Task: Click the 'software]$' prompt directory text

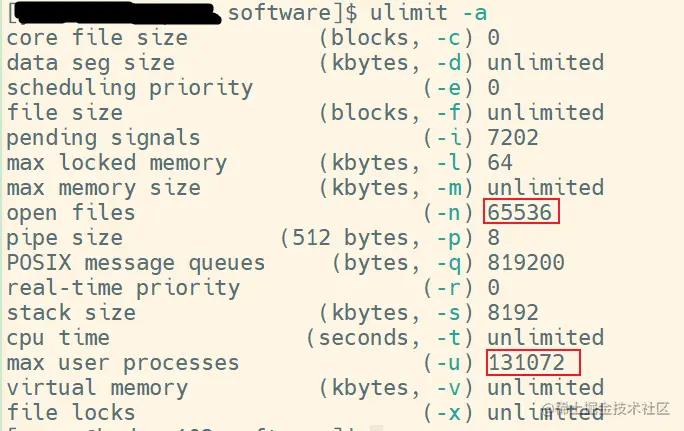Action: (x=293, y=13)
